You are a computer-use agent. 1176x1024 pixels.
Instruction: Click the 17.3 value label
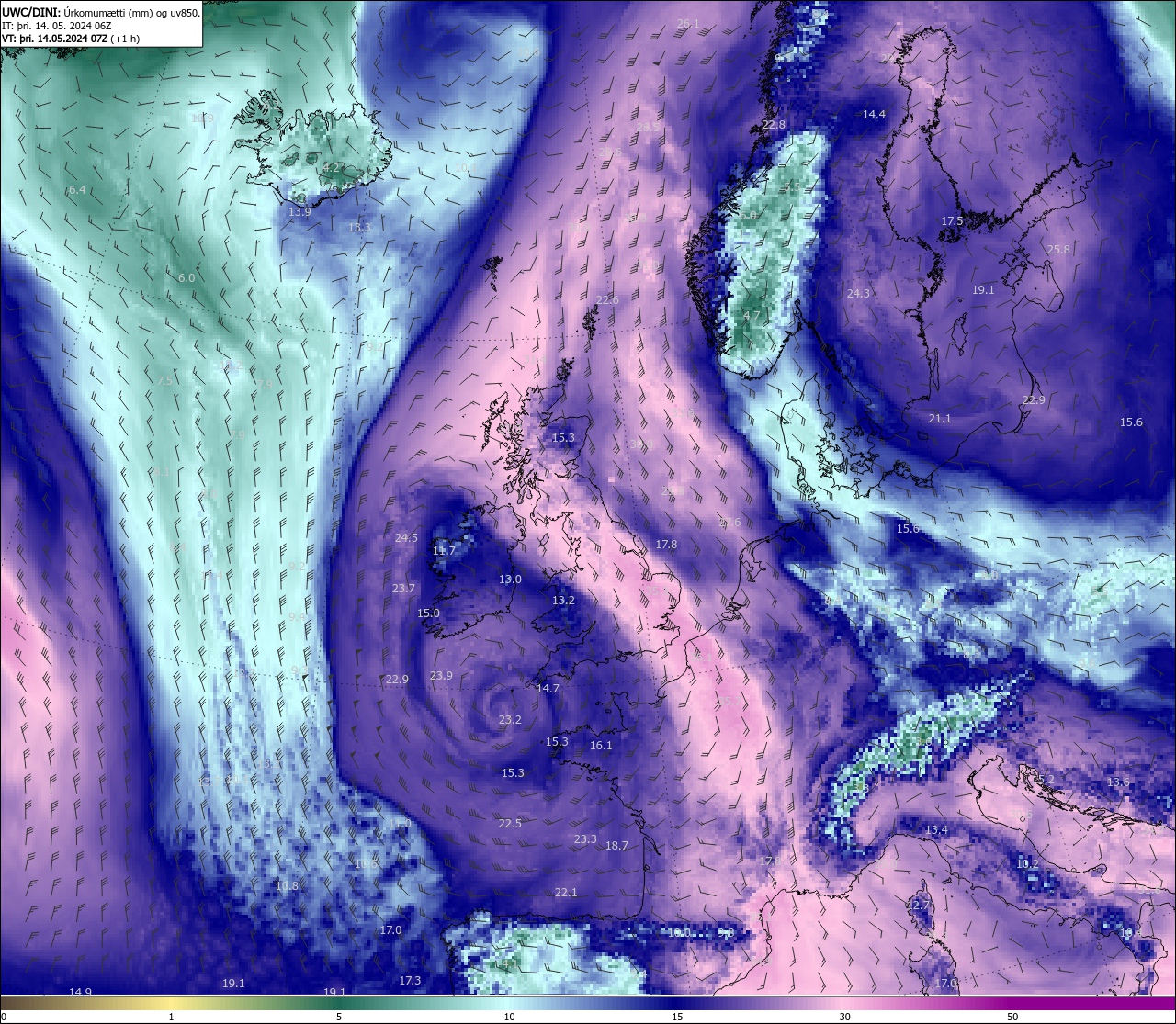coord(410,980)
